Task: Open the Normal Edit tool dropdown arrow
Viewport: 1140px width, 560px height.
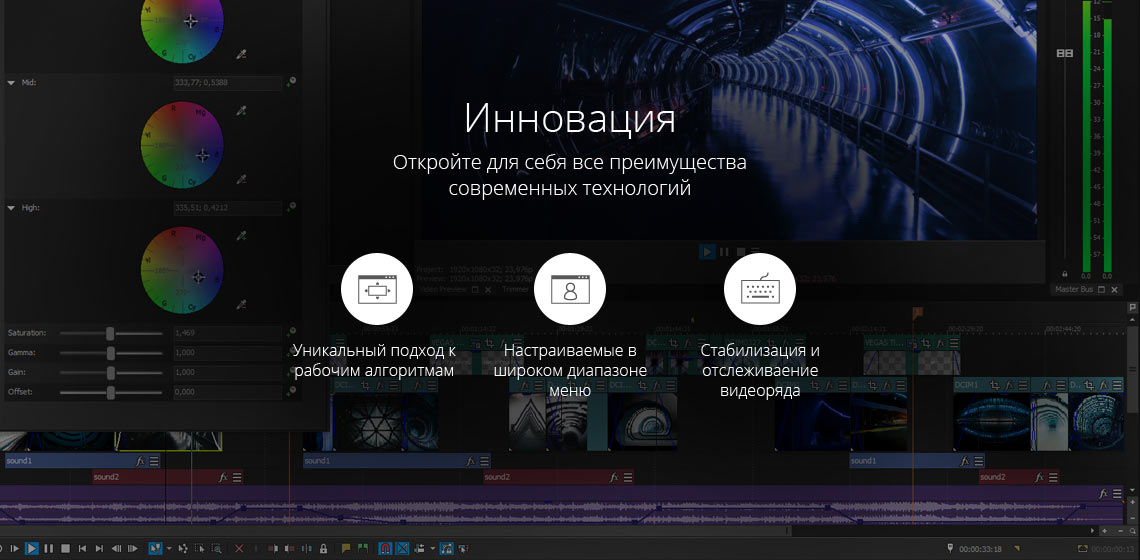Action: pyautogui.click(x=169, y=548)
